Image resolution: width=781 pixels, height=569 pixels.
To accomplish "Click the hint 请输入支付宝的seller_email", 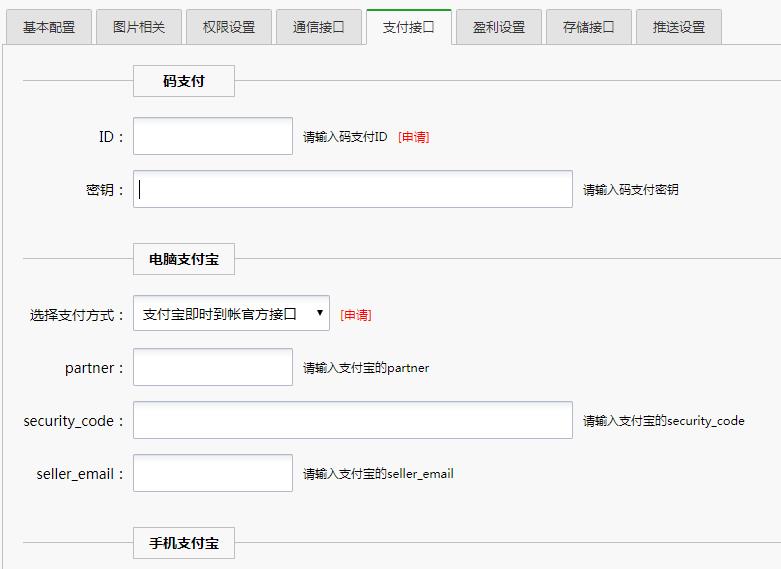I will [x=378, y=473].
